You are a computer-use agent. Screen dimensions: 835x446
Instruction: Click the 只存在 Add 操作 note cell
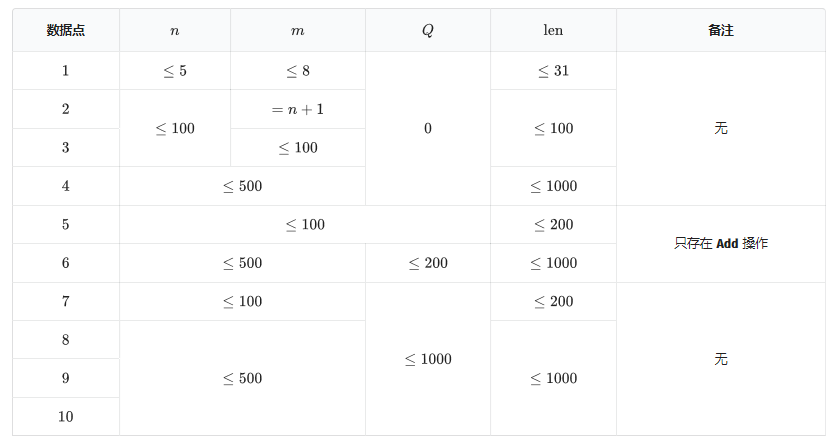[x=721, y=244]
